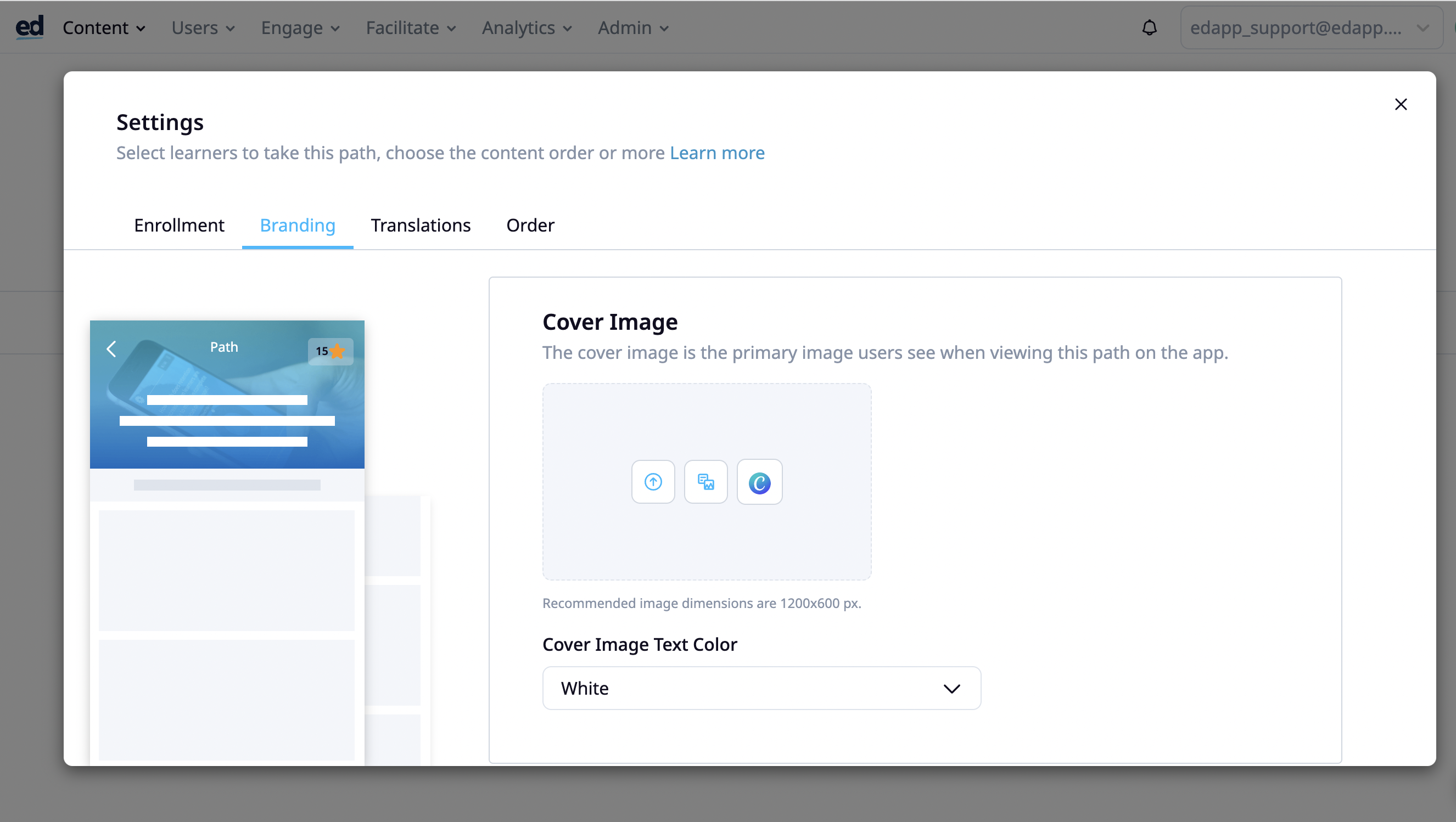Viewport: 1456px width, 822px height.
Task: Open the Analytics menu
Action: [x=527, y=27]
